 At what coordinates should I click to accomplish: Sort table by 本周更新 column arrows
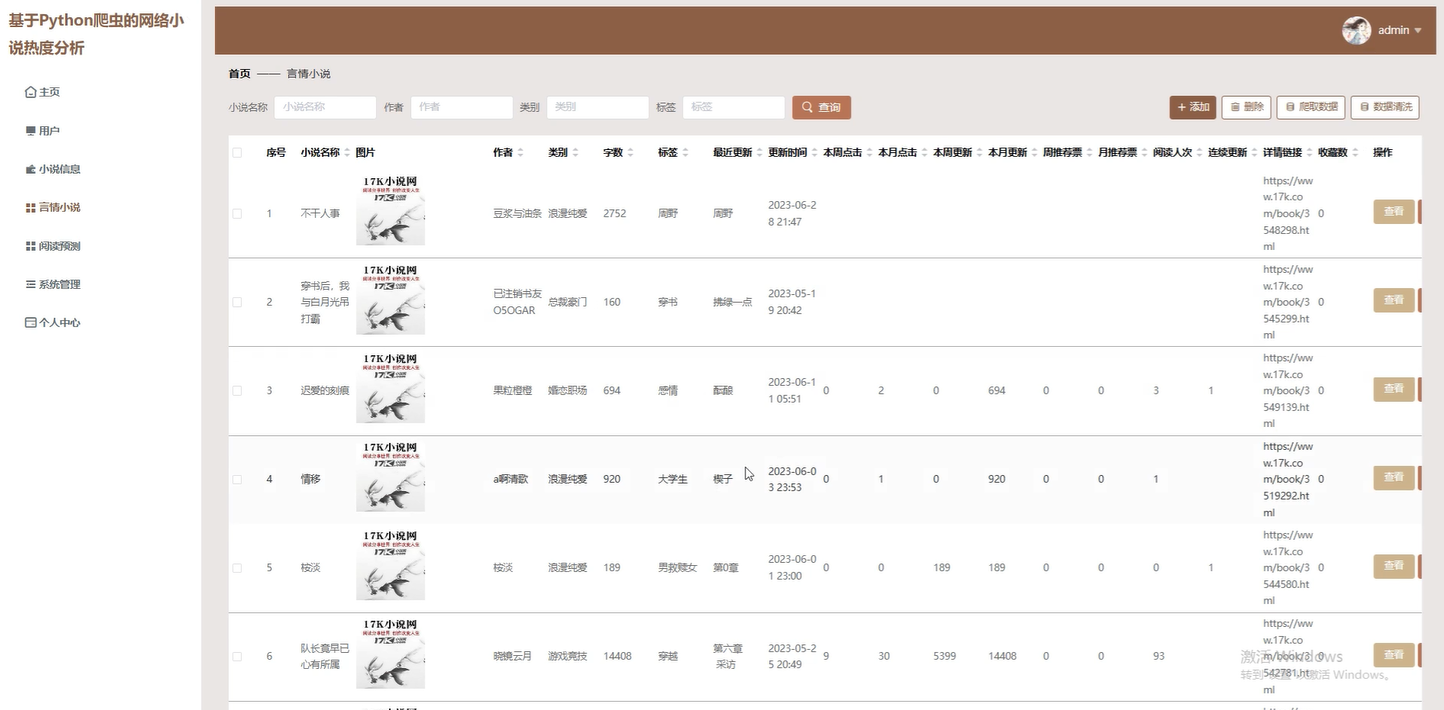click(x=979, y=153)
